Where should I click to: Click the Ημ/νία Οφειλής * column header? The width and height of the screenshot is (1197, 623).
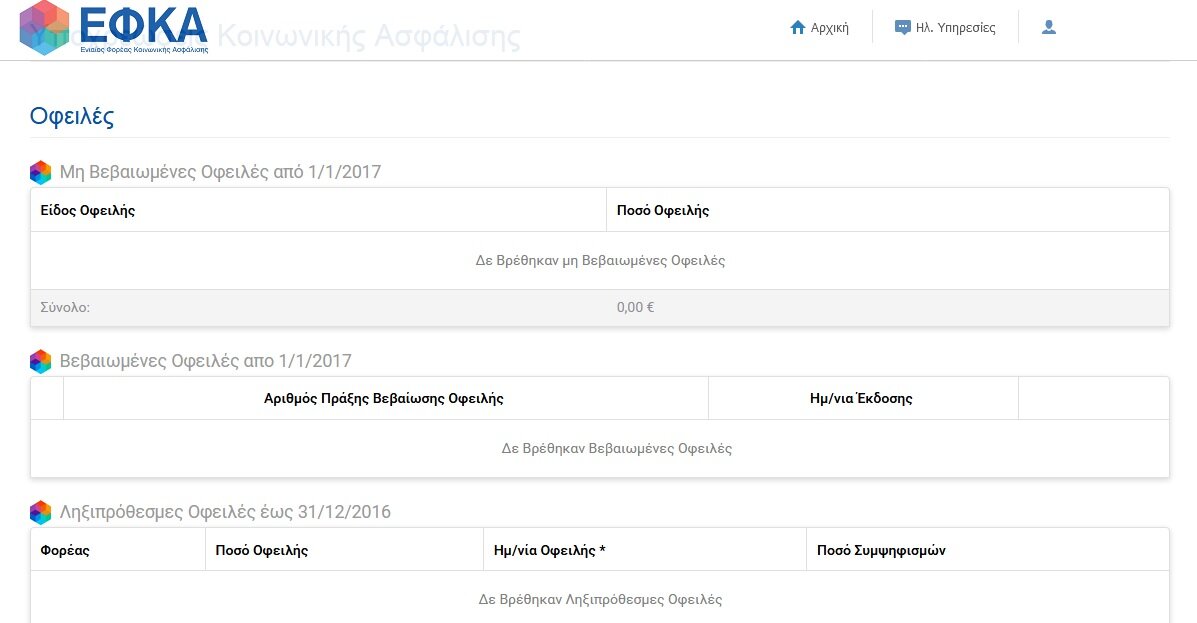550,550
